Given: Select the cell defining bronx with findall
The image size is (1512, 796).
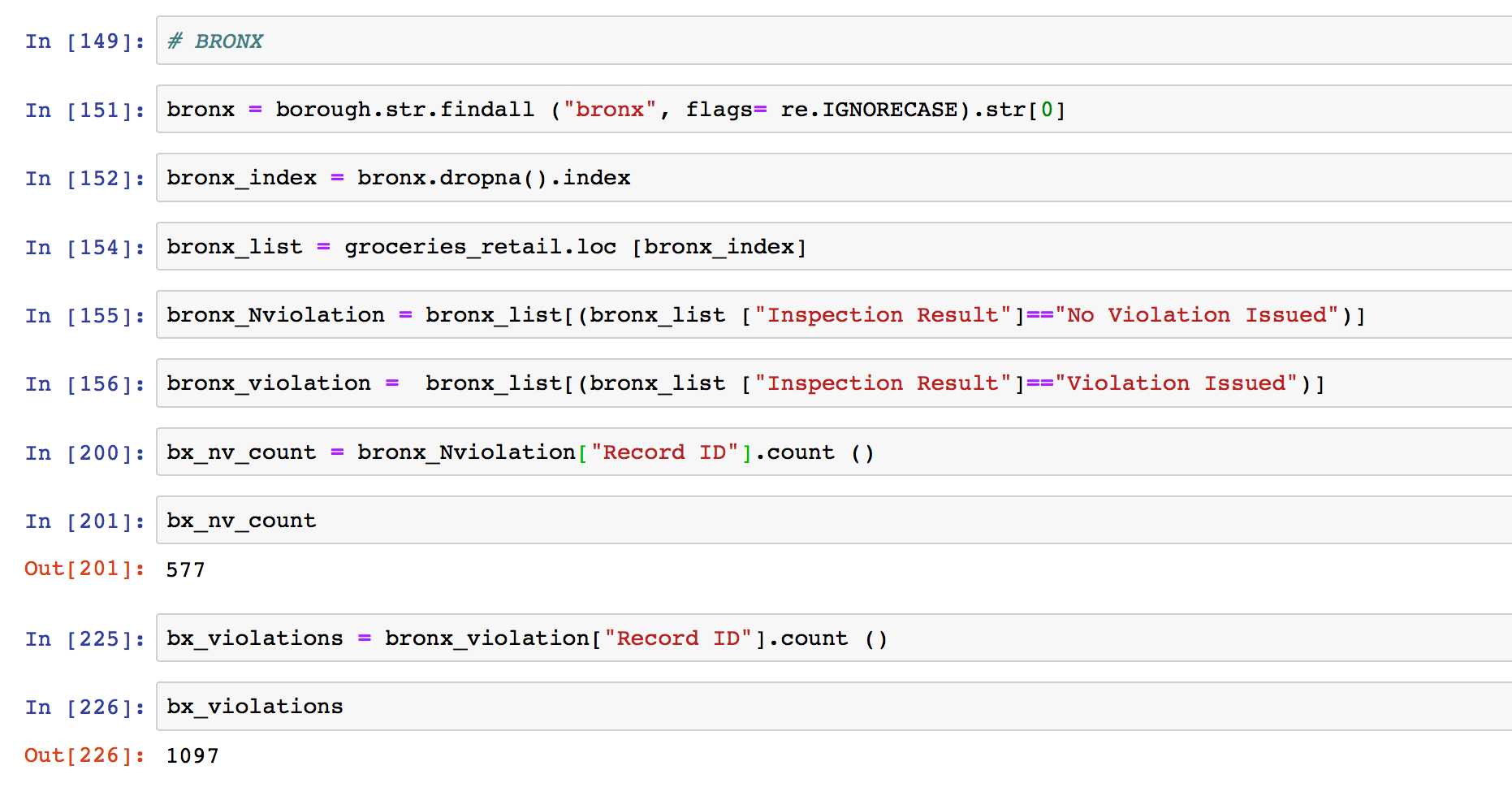Looking at the screenshot, I should 834,109.
